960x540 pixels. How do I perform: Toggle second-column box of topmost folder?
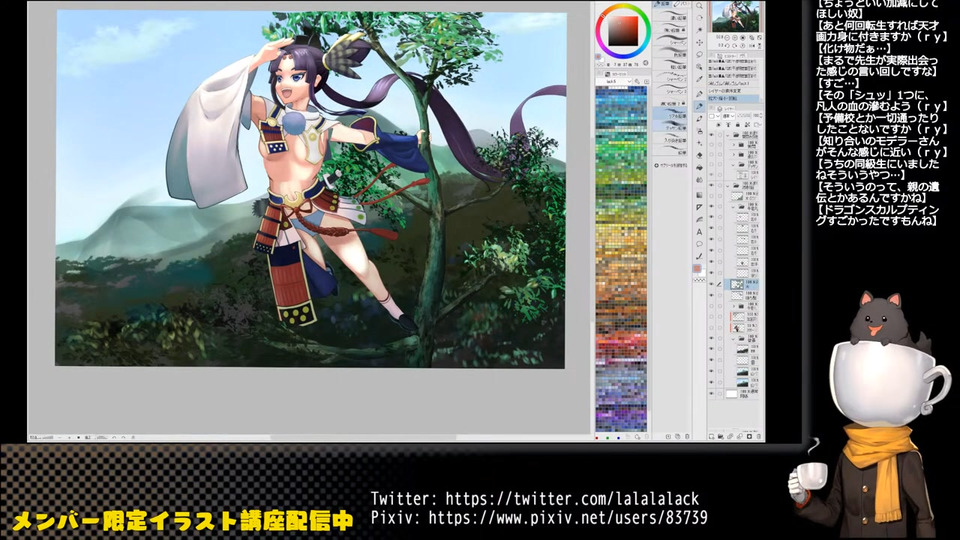pos(720,135)
